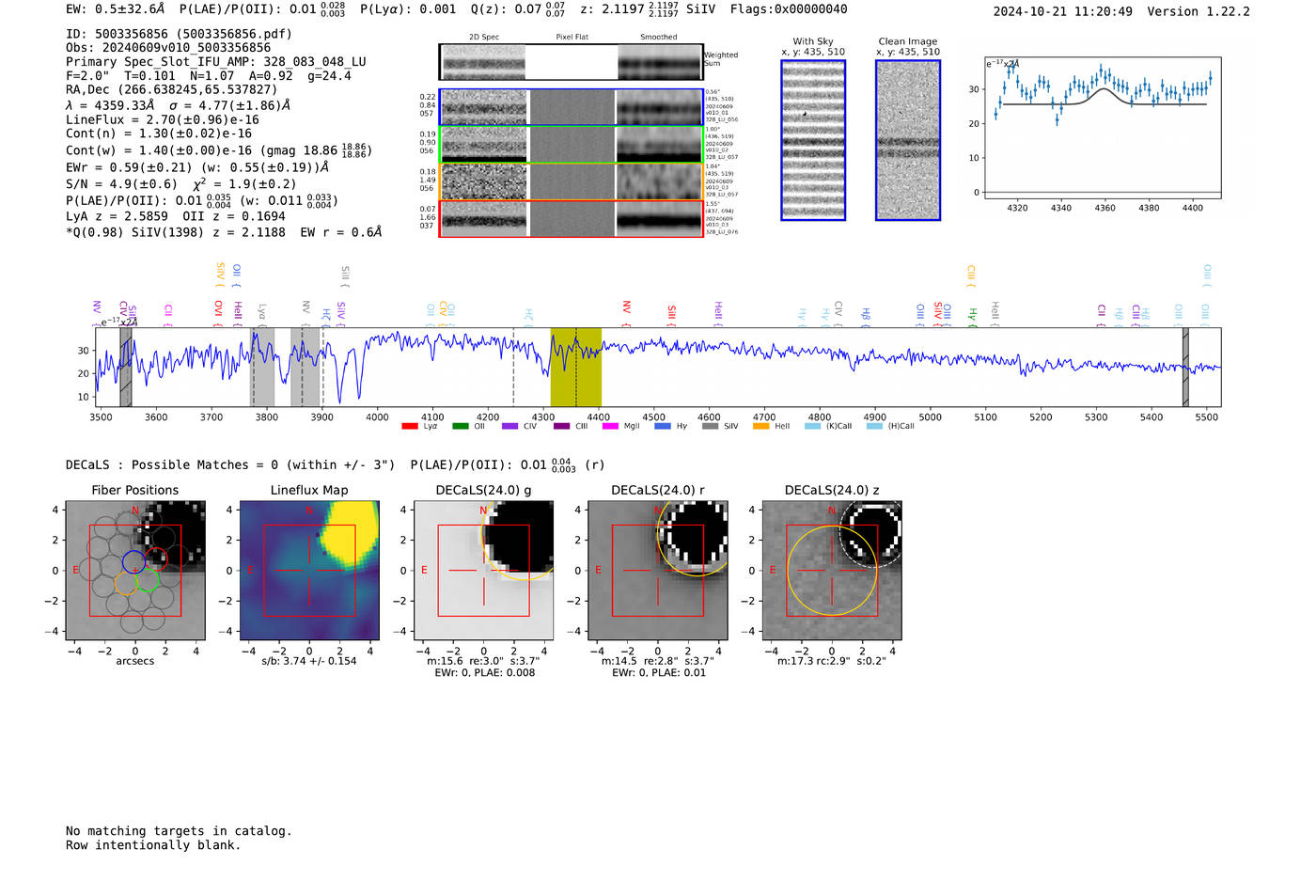Click the CIV purple legend swatch
The height and width of the screenshot is (896, 1316).
click(509, 426)
